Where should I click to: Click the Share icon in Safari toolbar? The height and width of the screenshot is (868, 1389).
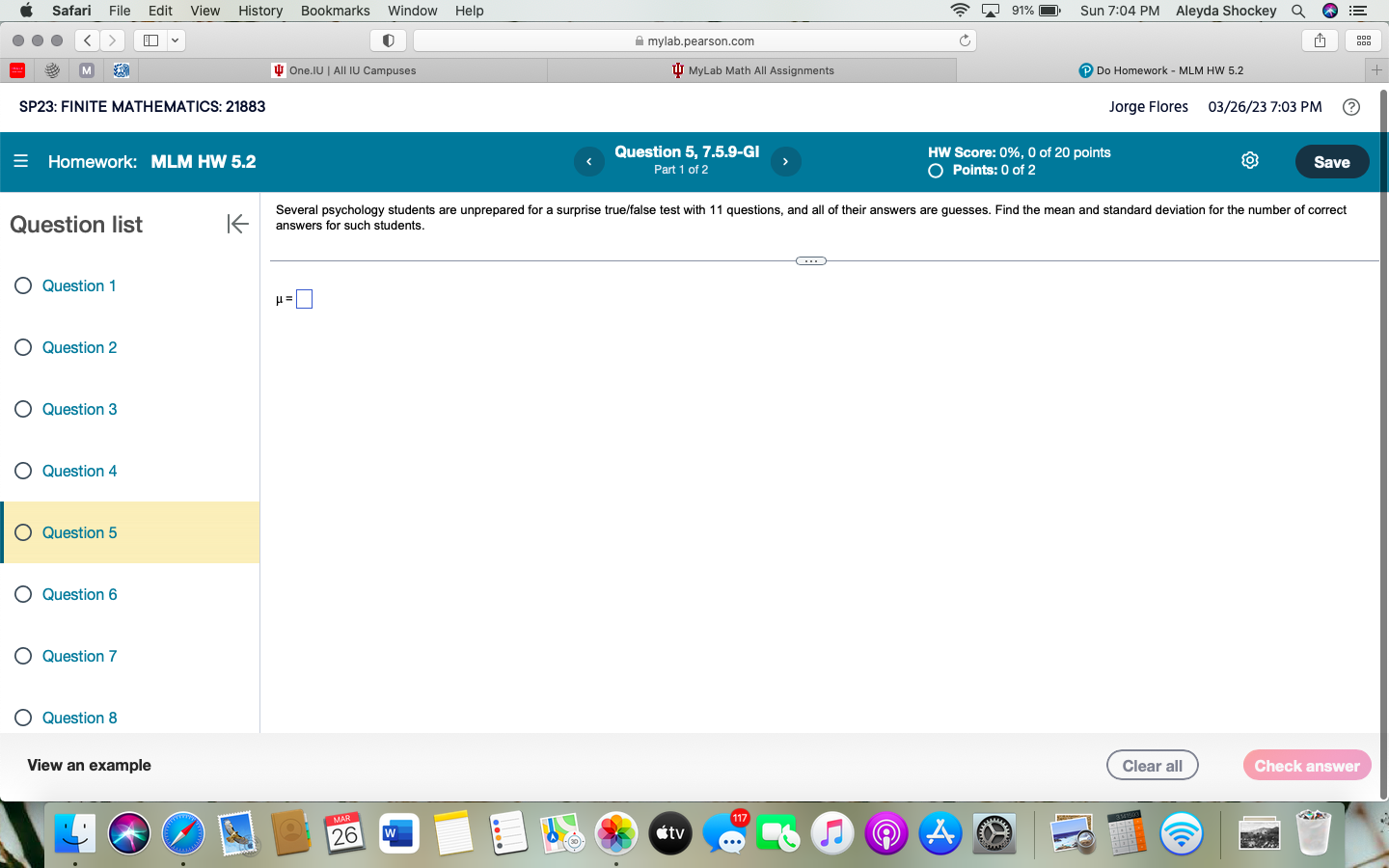pos(1319,41)
